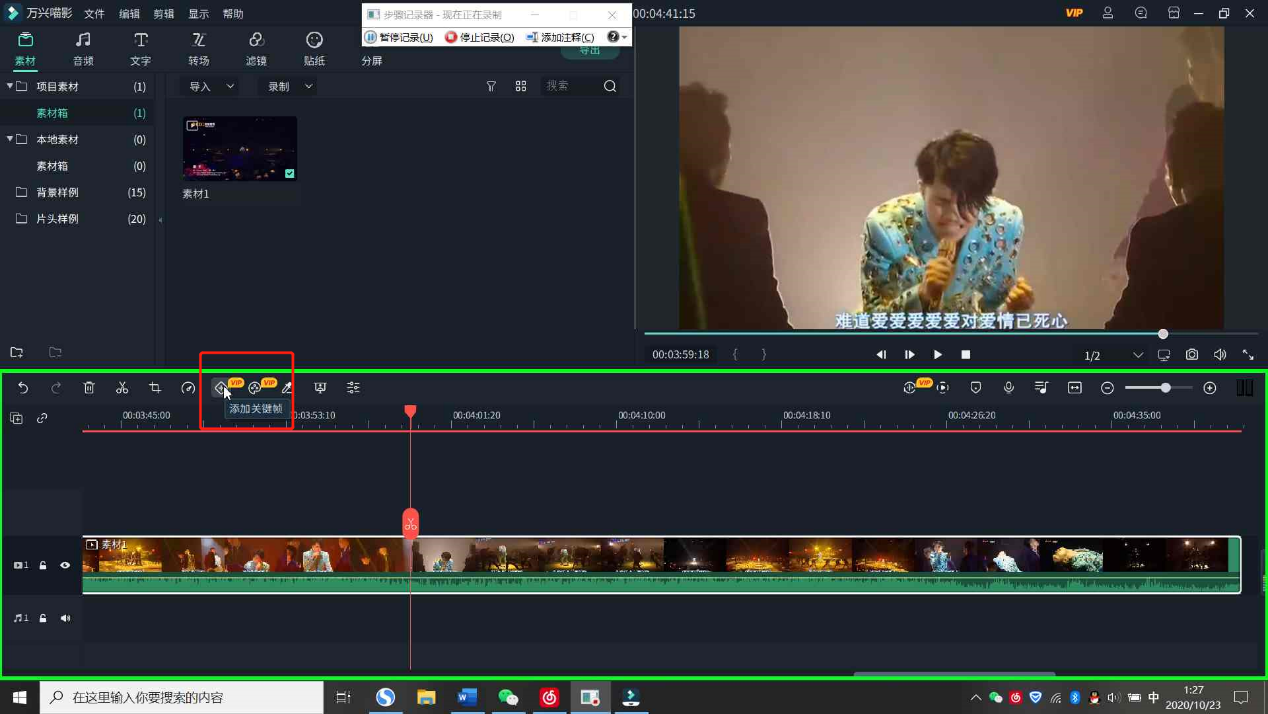Lock video track 1
This screenshot has width=1268, height=714.
43,566
